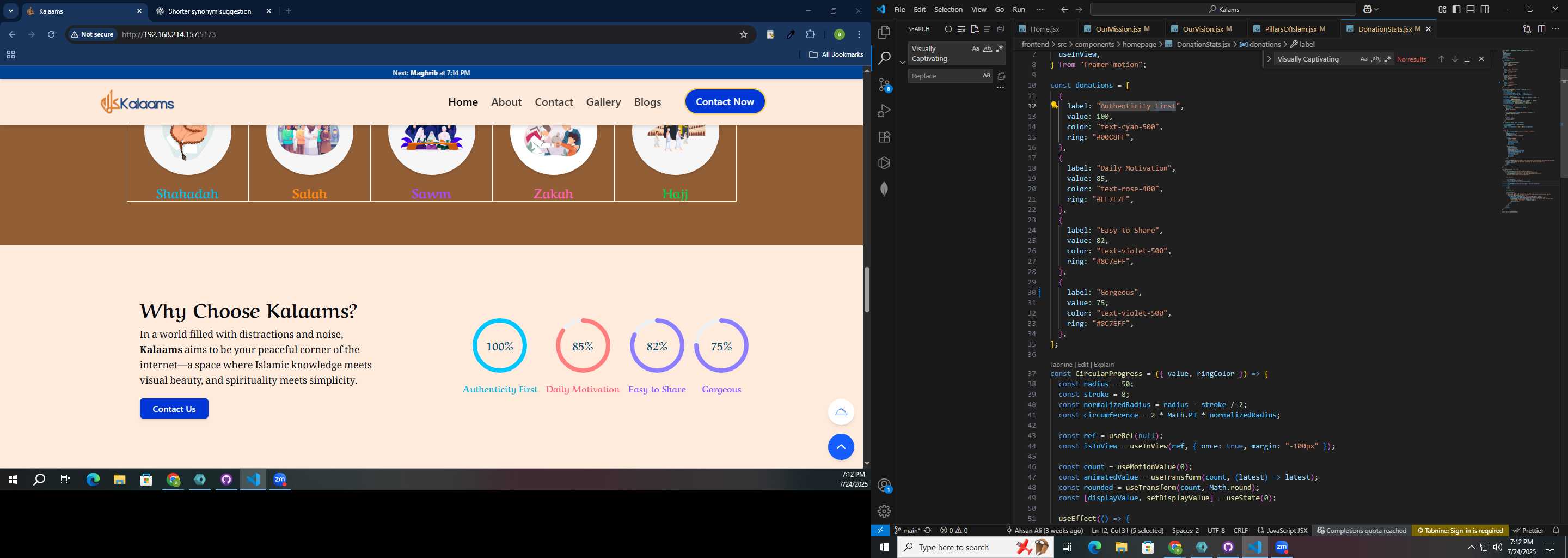Open customize layout icon in VS Code

tap(1442, 10)
